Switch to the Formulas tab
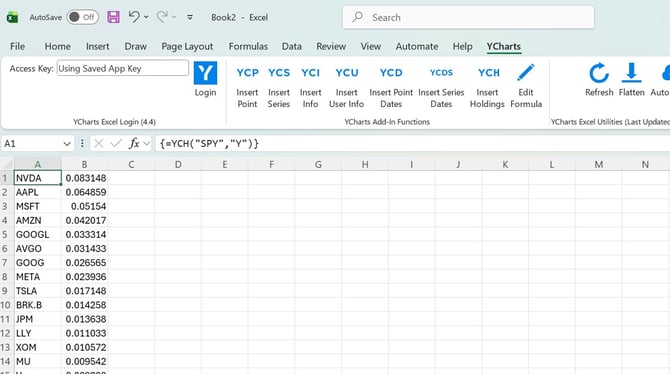Image resolution: width=670 pixels, height=374 pixels. (248, 46)
